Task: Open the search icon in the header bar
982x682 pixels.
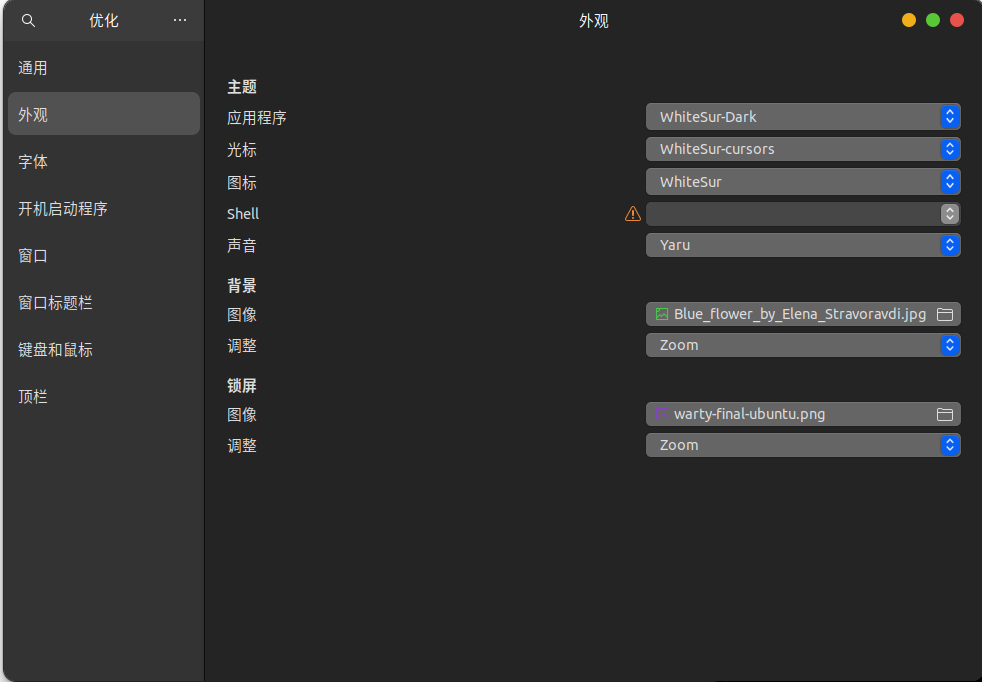Action: (28, 20)
